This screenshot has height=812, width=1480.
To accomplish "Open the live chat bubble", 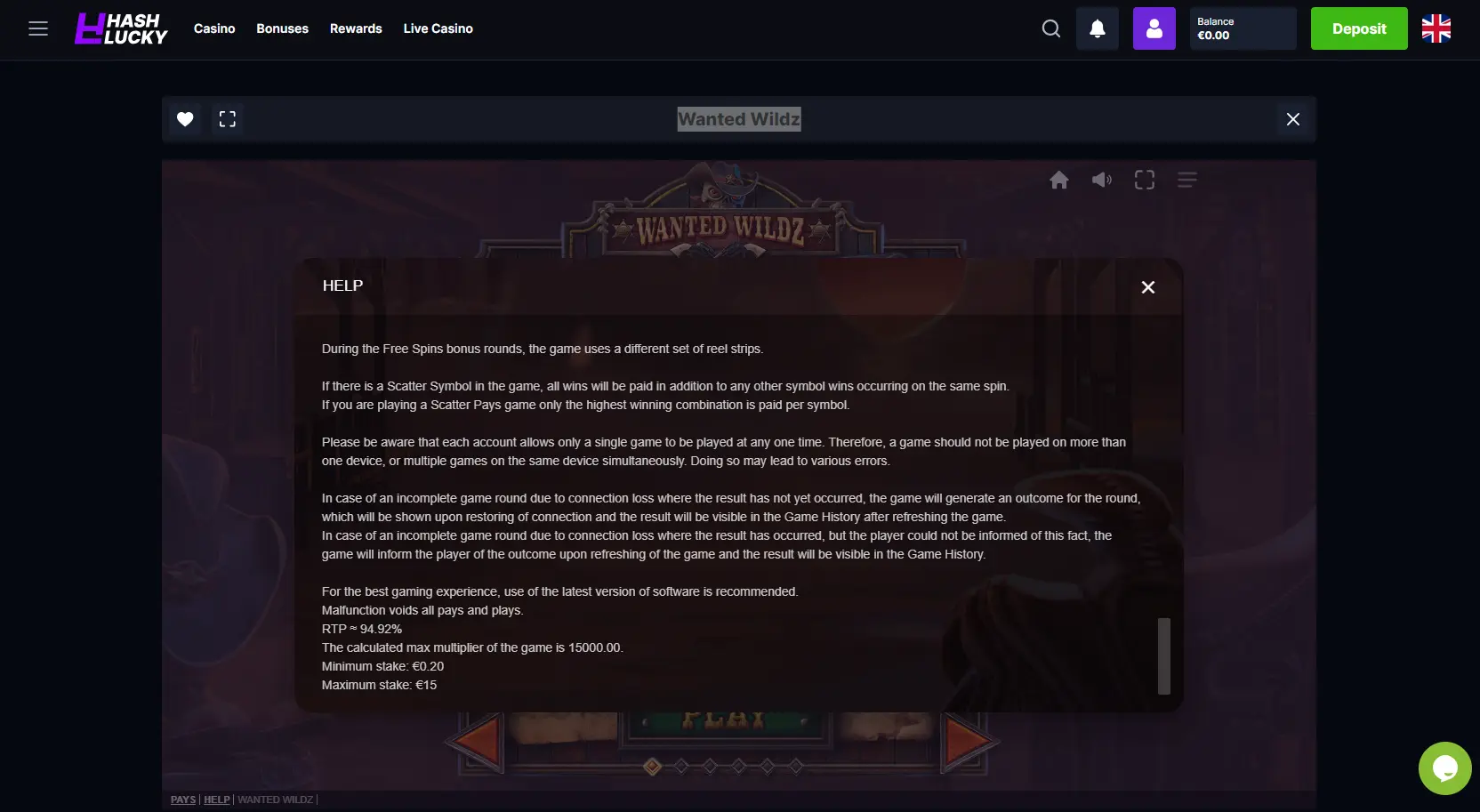I will pyautogui.click(x=1445, y=768).
